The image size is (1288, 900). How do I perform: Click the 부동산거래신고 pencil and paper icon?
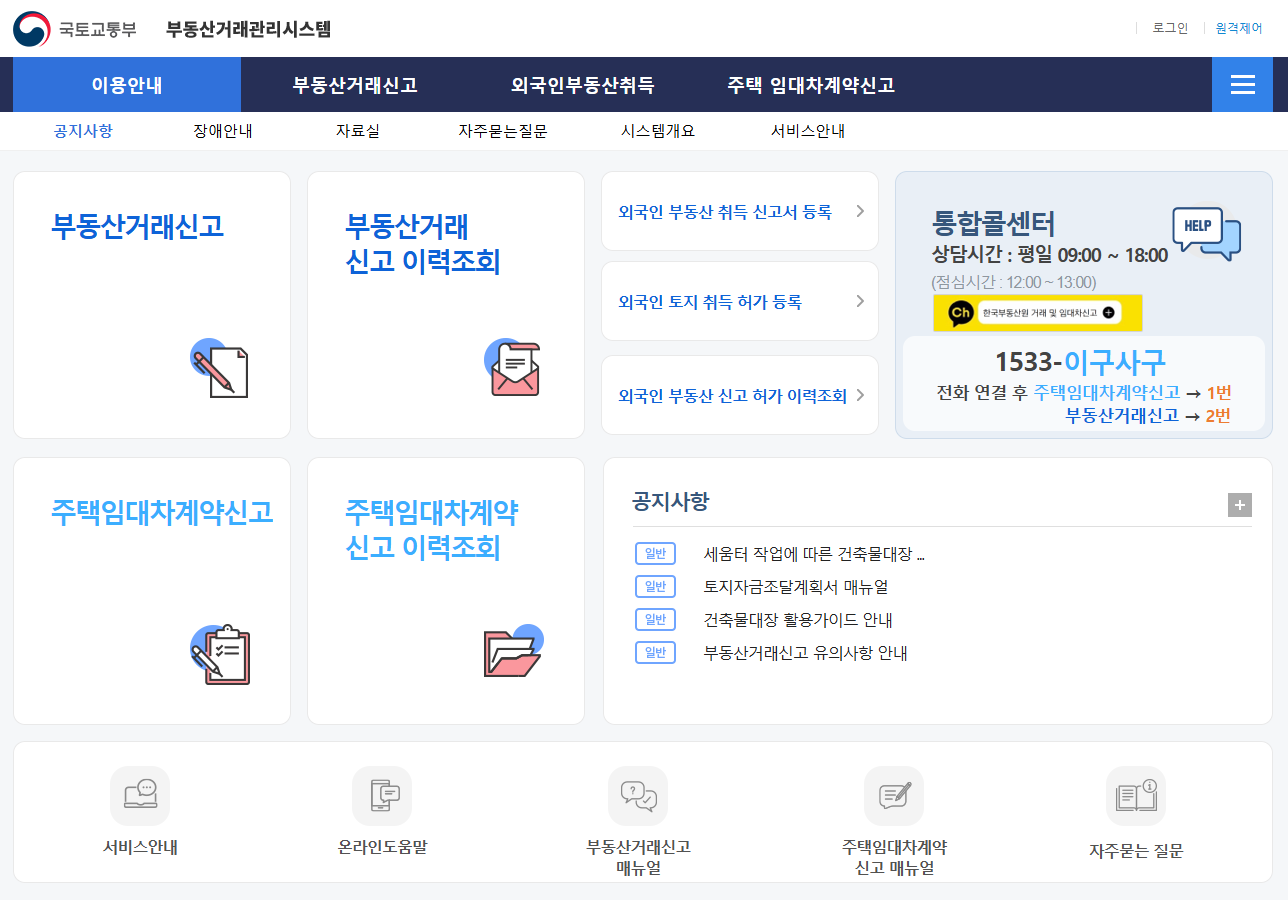pyautogui.click(x=220, y=368)
